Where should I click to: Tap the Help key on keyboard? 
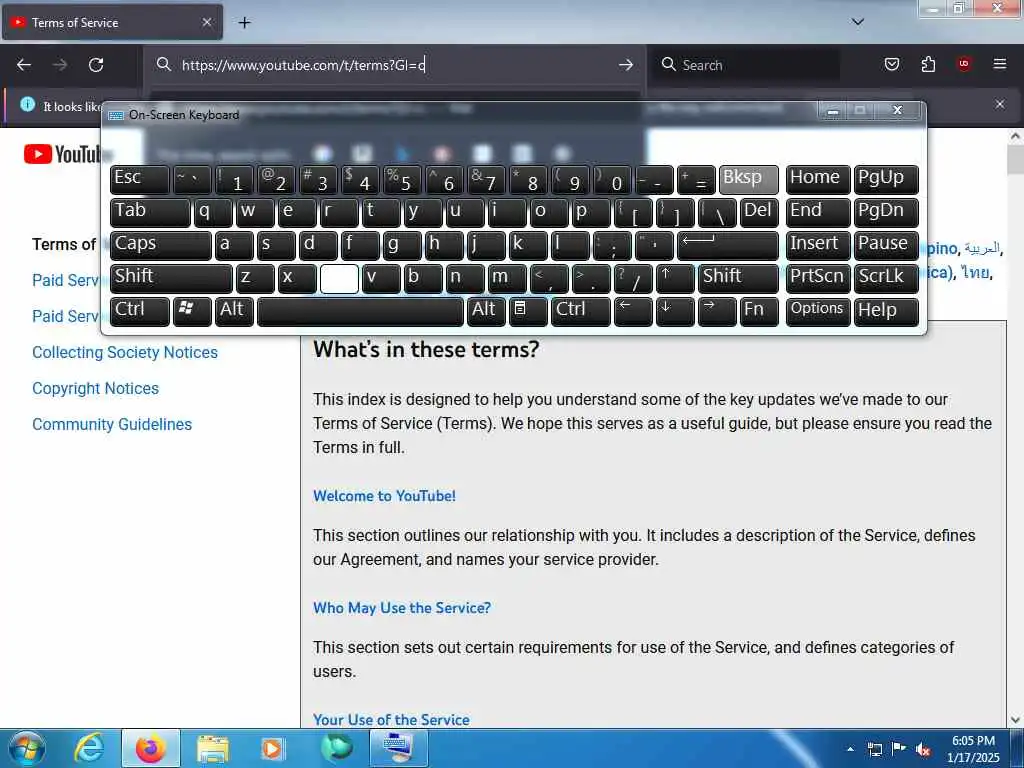886,311
